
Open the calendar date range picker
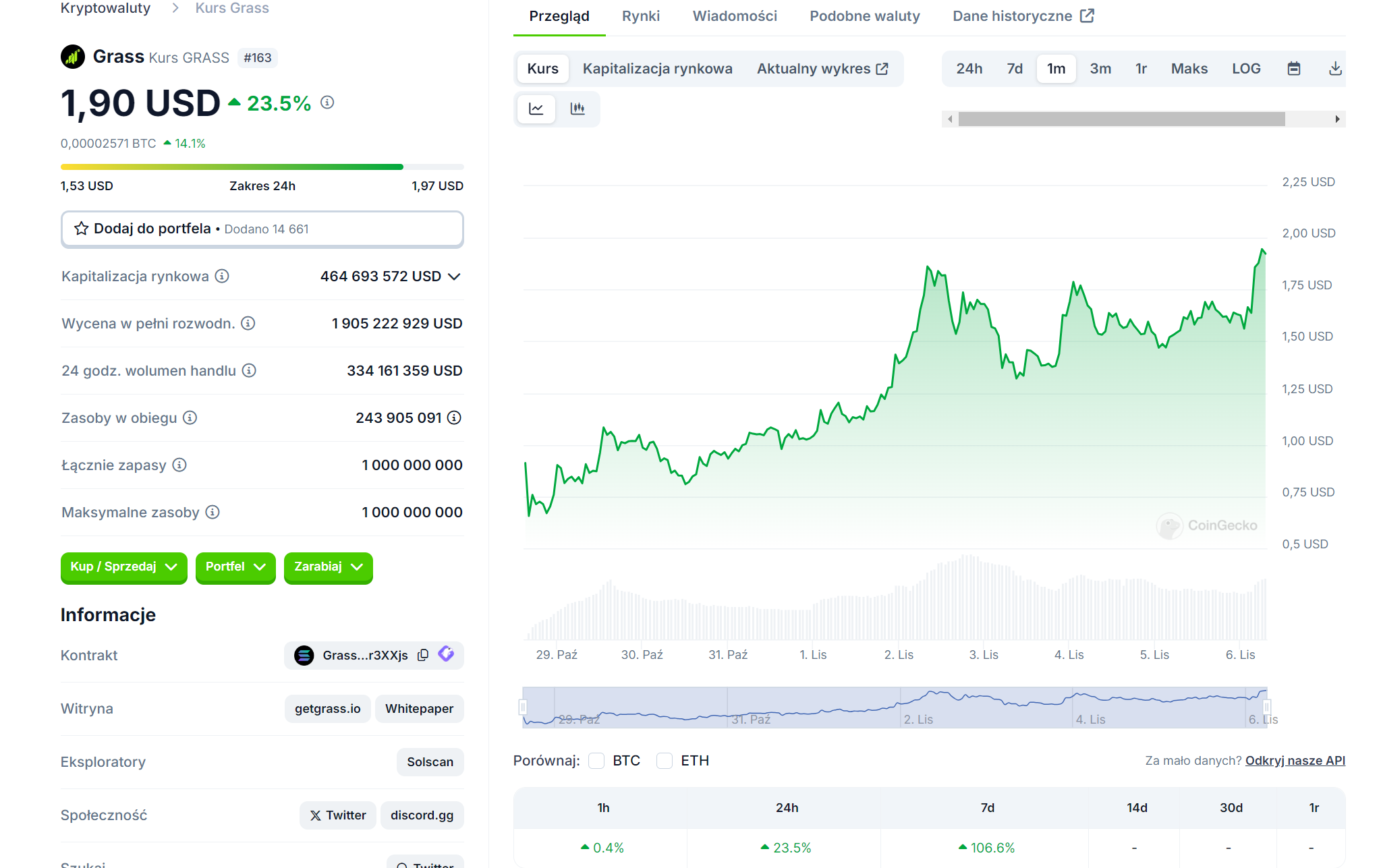coord(1293,69)
